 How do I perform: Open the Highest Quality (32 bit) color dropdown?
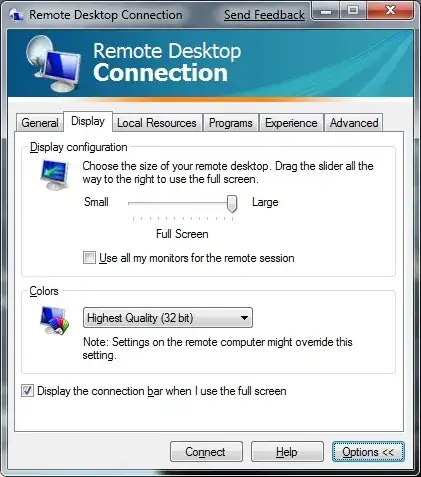click(168, 318)
